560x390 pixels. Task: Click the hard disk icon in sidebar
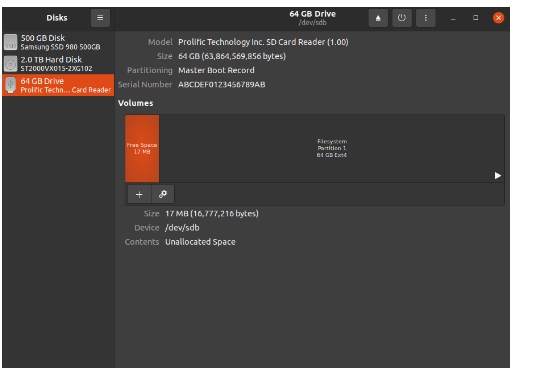coord(10,64)
